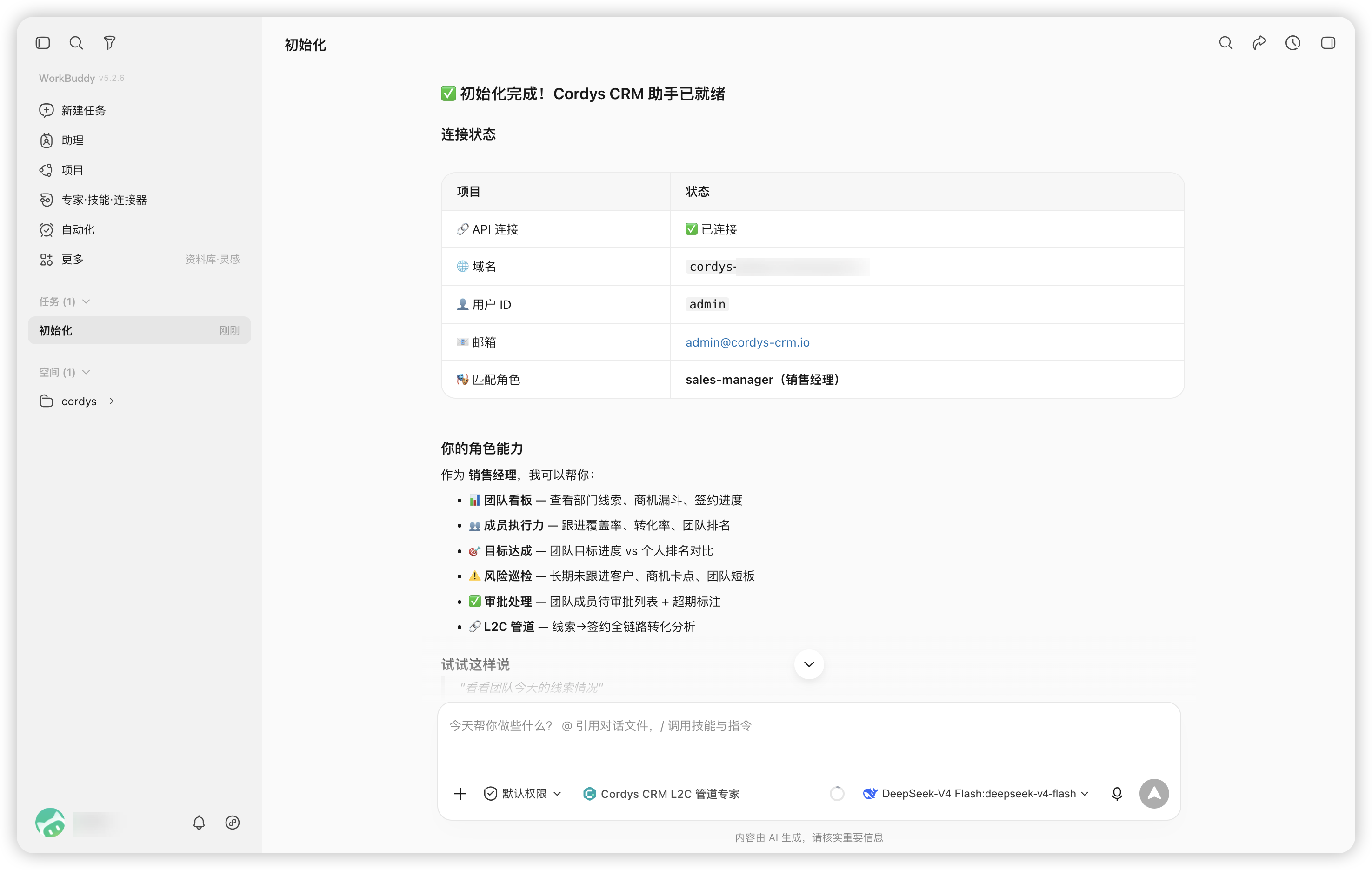Click the 目标达成 capability item
The width and height of the screenshot is (1372, 870).
(x=591, y=551)
